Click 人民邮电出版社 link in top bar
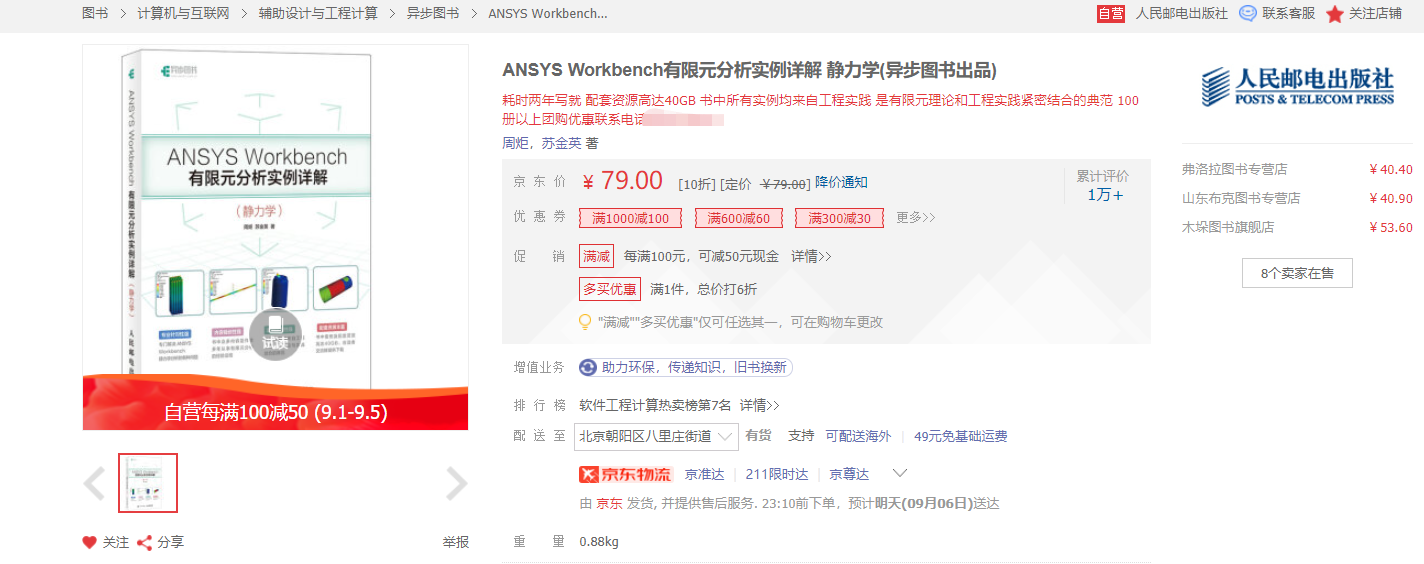This screenshot has height=564, width=1424. point(1181,13)
